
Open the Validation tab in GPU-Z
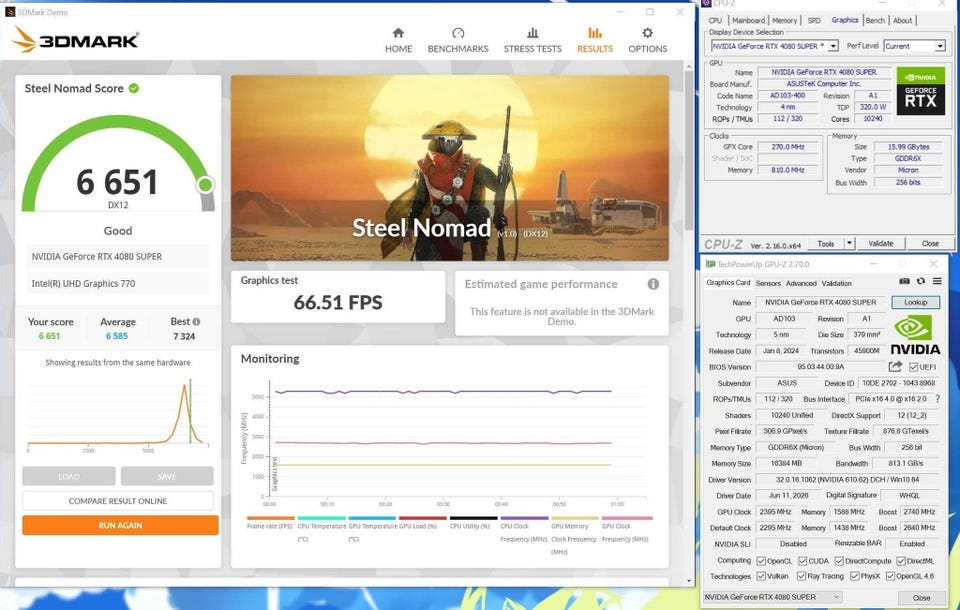pos(836,283)
